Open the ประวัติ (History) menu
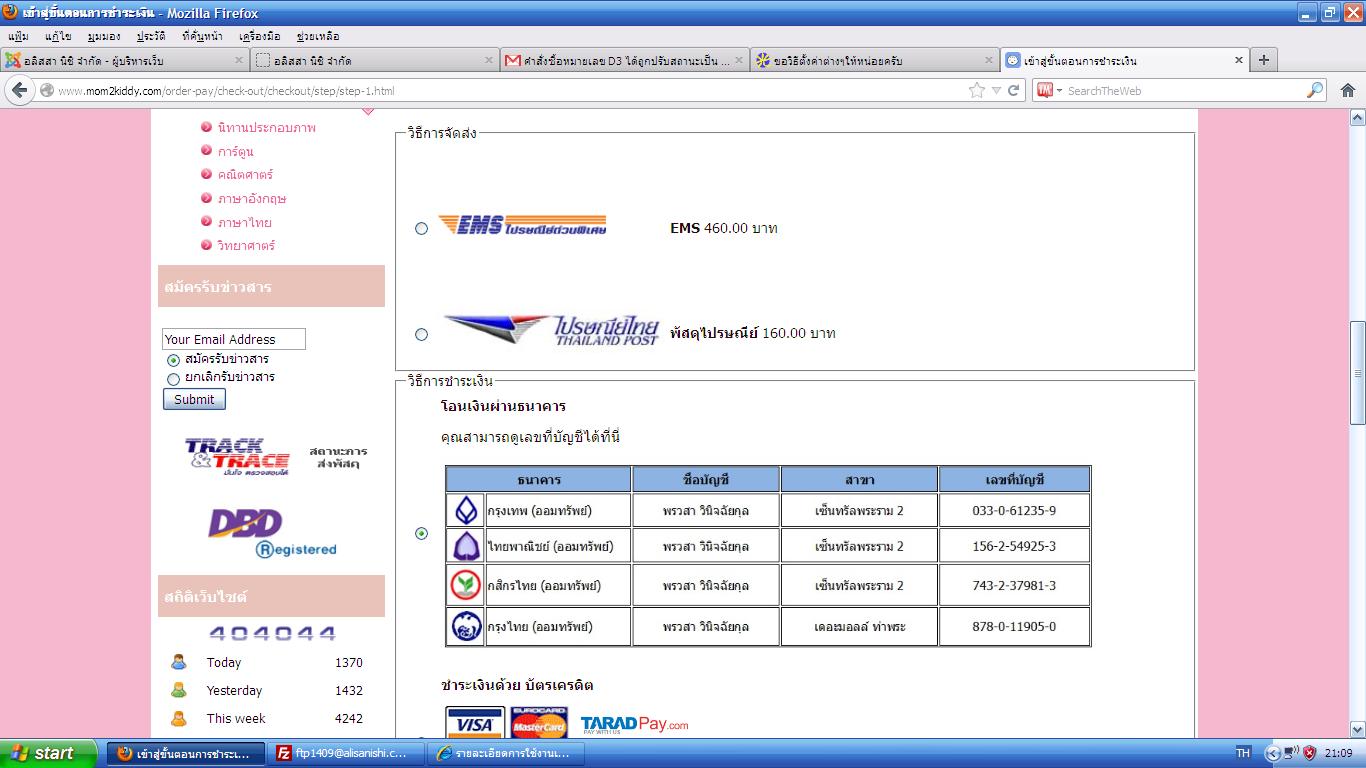 pos(151,36)
